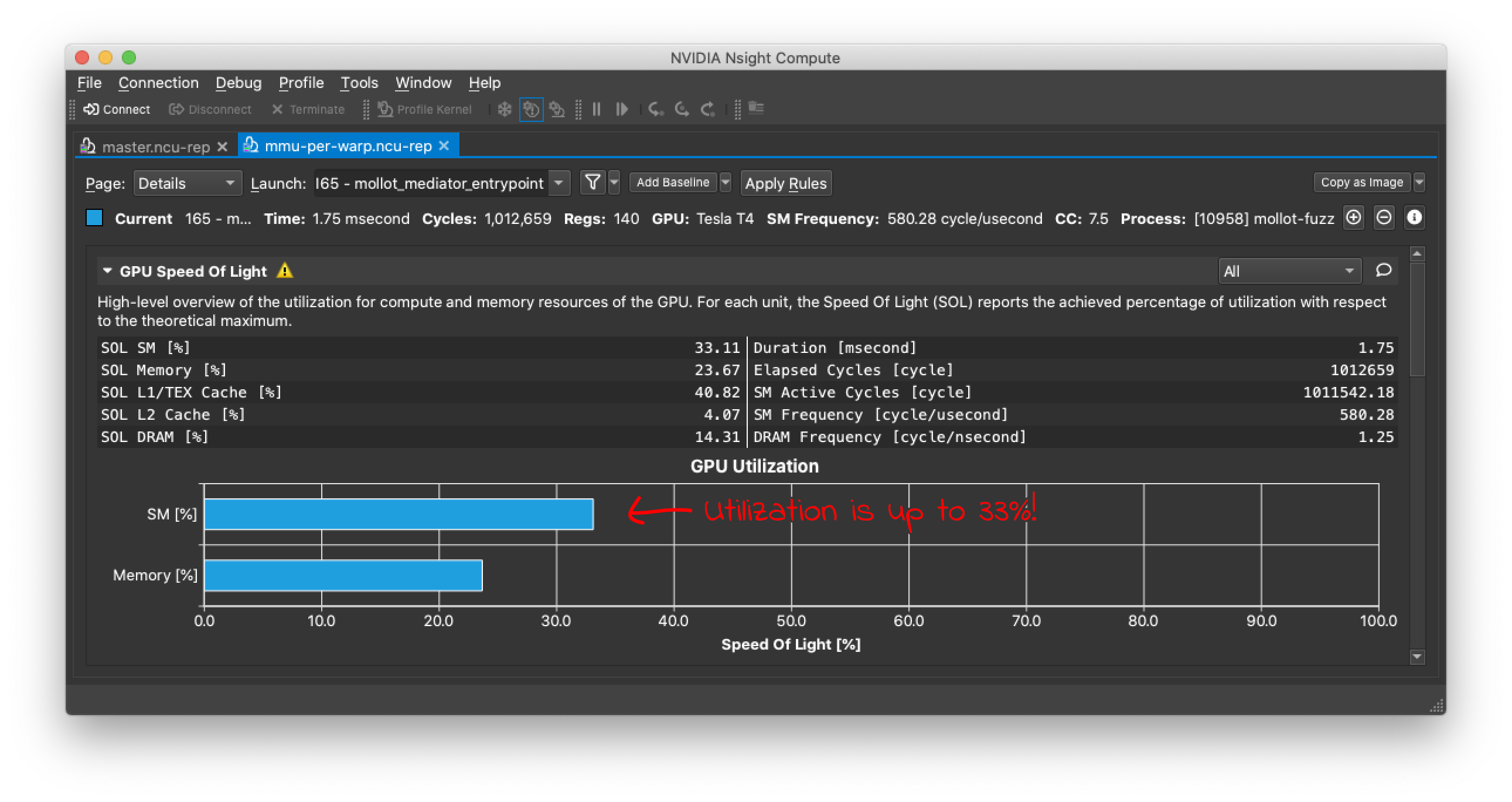Open the All section filter dropdown
The width and height of the screenshot is (1512, 802).
click(x=1289, y=271)
